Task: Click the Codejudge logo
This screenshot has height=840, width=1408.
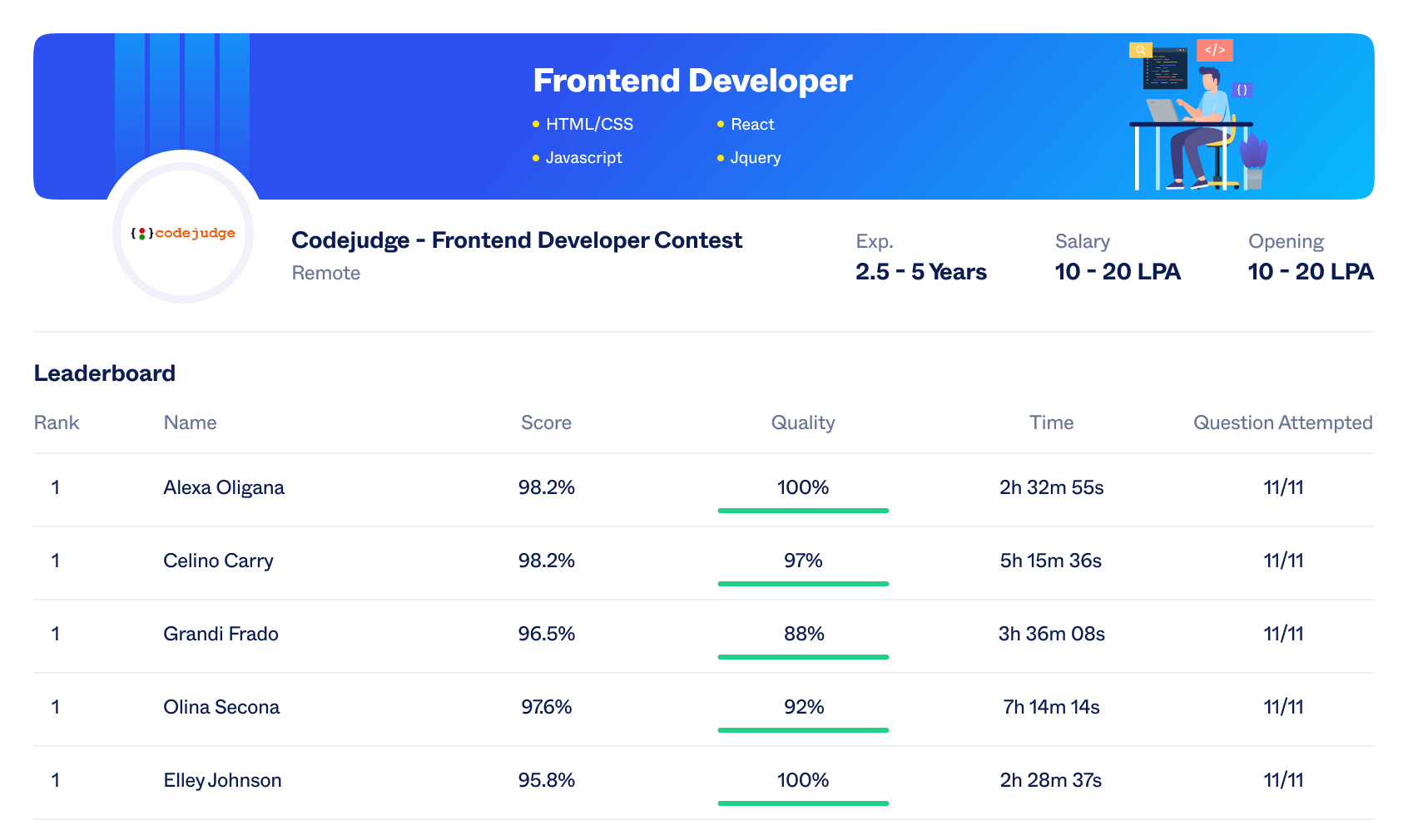Action: (182, 233)
